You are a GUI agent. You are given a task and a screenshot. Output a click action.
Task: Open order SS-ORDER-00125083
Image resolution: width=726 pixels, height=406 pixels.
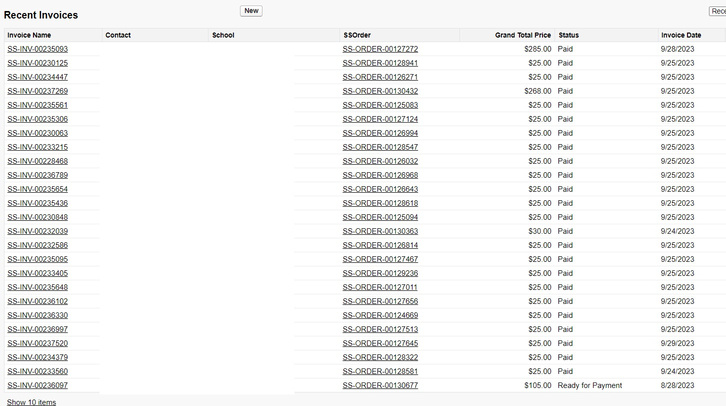(380, 105)
